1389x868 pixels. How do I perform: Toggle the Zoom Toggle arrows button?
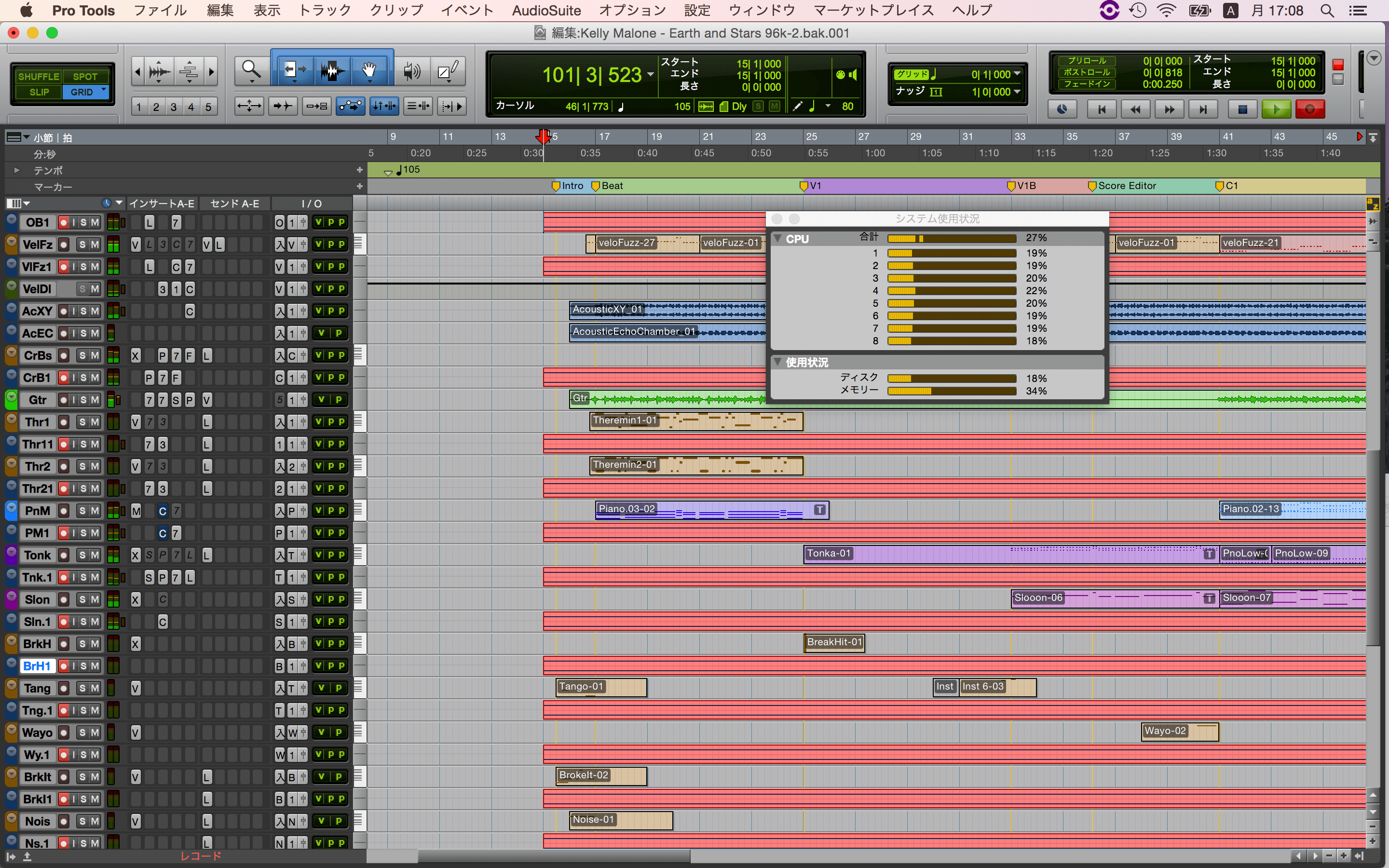pyautogui.click(x=249, y=106)
